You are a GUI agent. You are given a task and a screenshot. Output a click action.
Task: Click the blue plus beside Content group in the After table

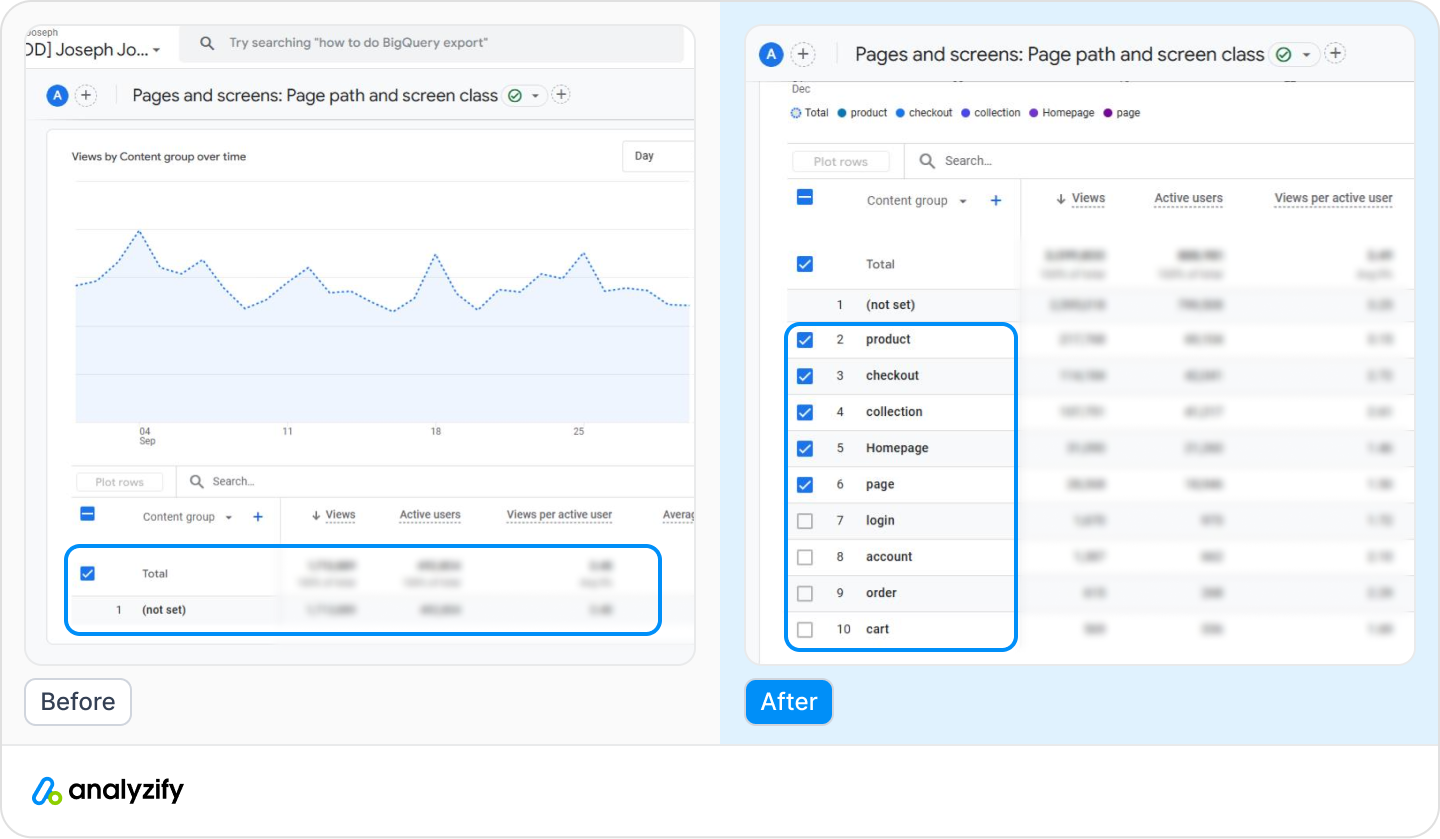(995, 201)
